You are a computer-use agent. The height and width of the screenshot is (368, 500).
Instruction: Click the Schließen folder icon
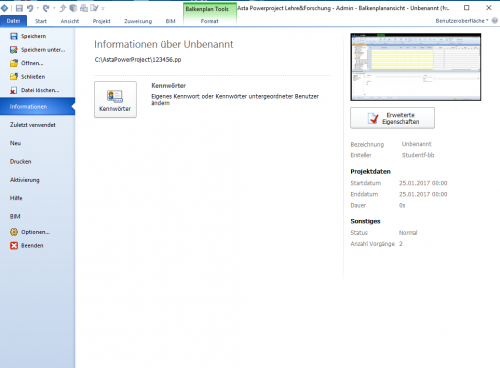click(x=14, y=77)
